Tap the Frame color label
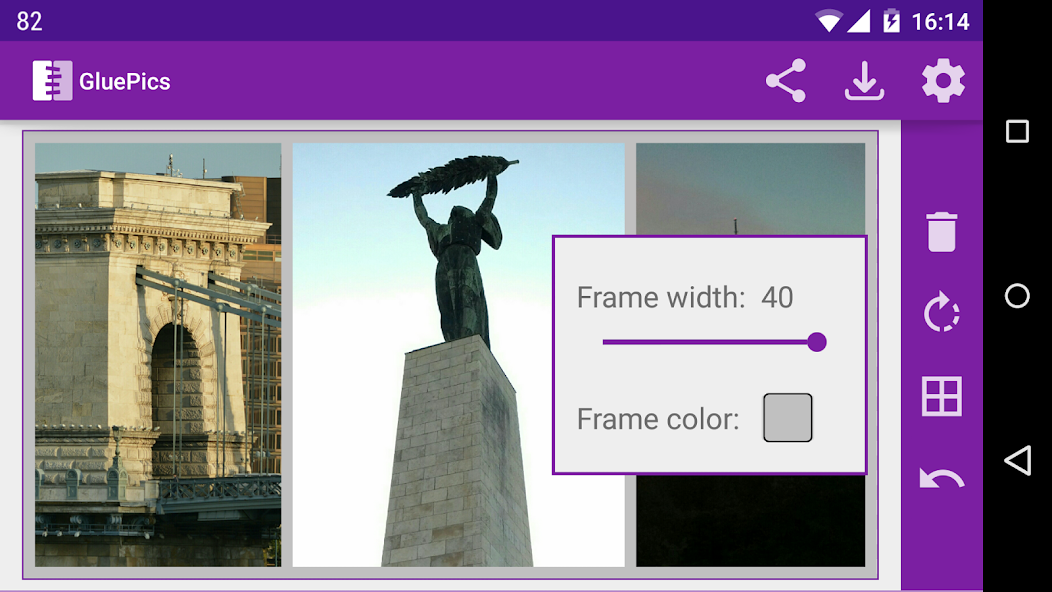This screenshot has height=592, width=1052. (658, 419)
